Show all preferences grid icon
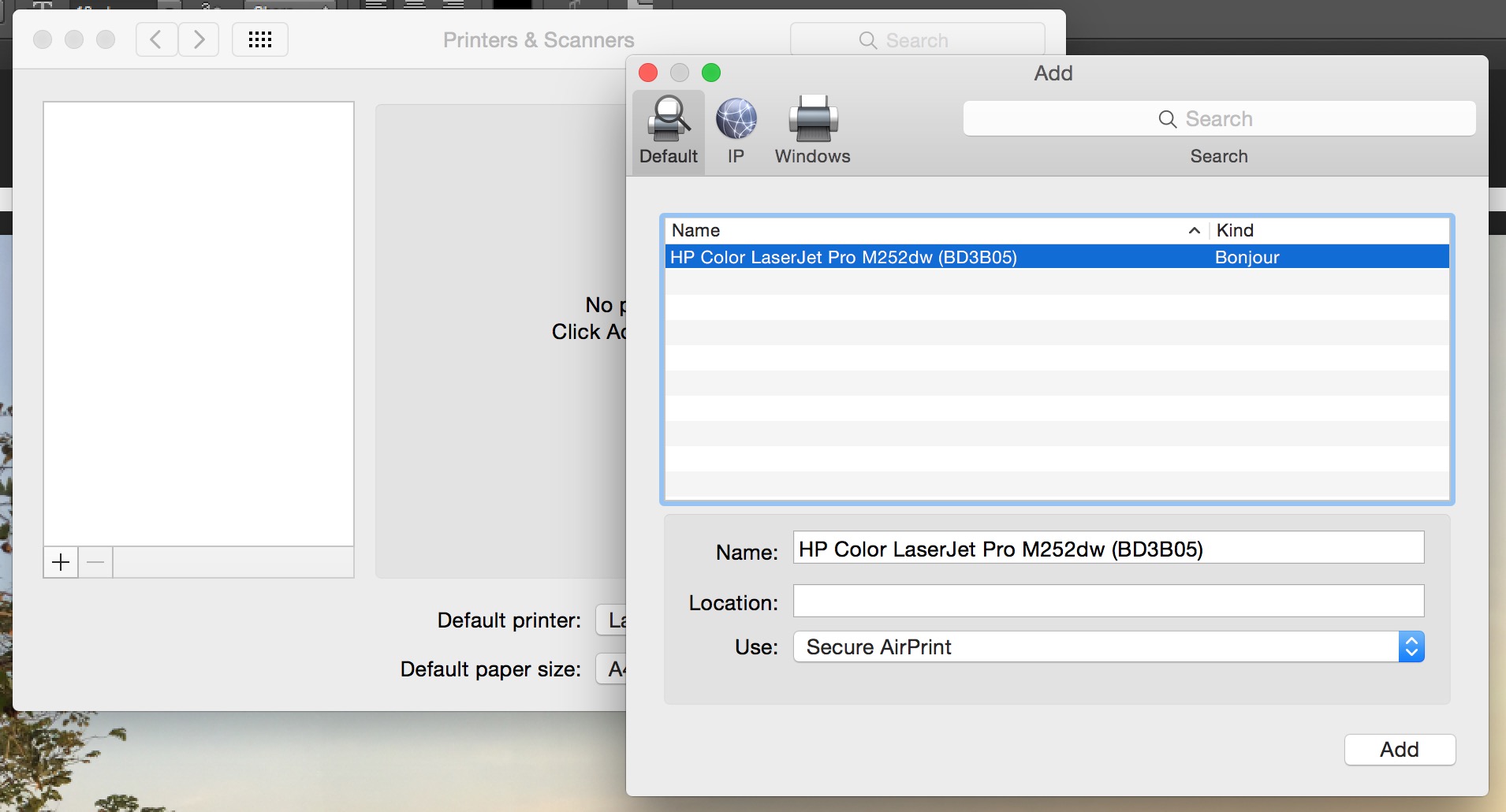Viewport: 1506px width, 812px height. pyautogui.click(x=259, y=39)
